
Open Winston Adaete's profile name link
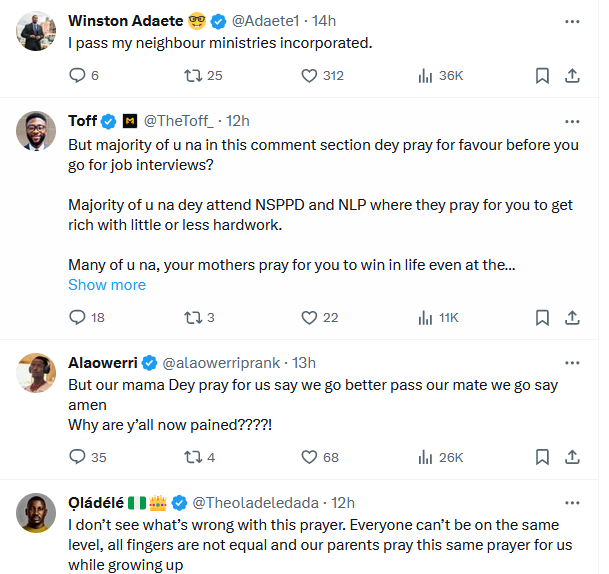coord(124,21)
